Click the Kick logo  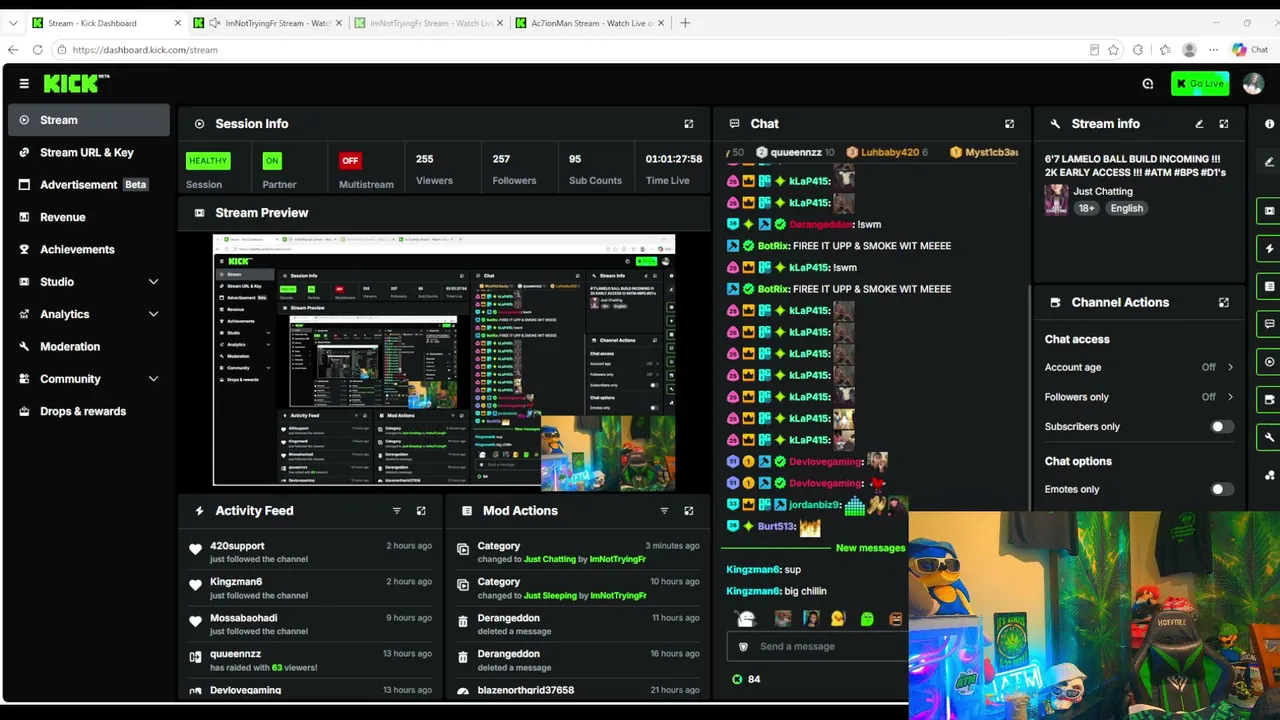[x=76, y=84]
